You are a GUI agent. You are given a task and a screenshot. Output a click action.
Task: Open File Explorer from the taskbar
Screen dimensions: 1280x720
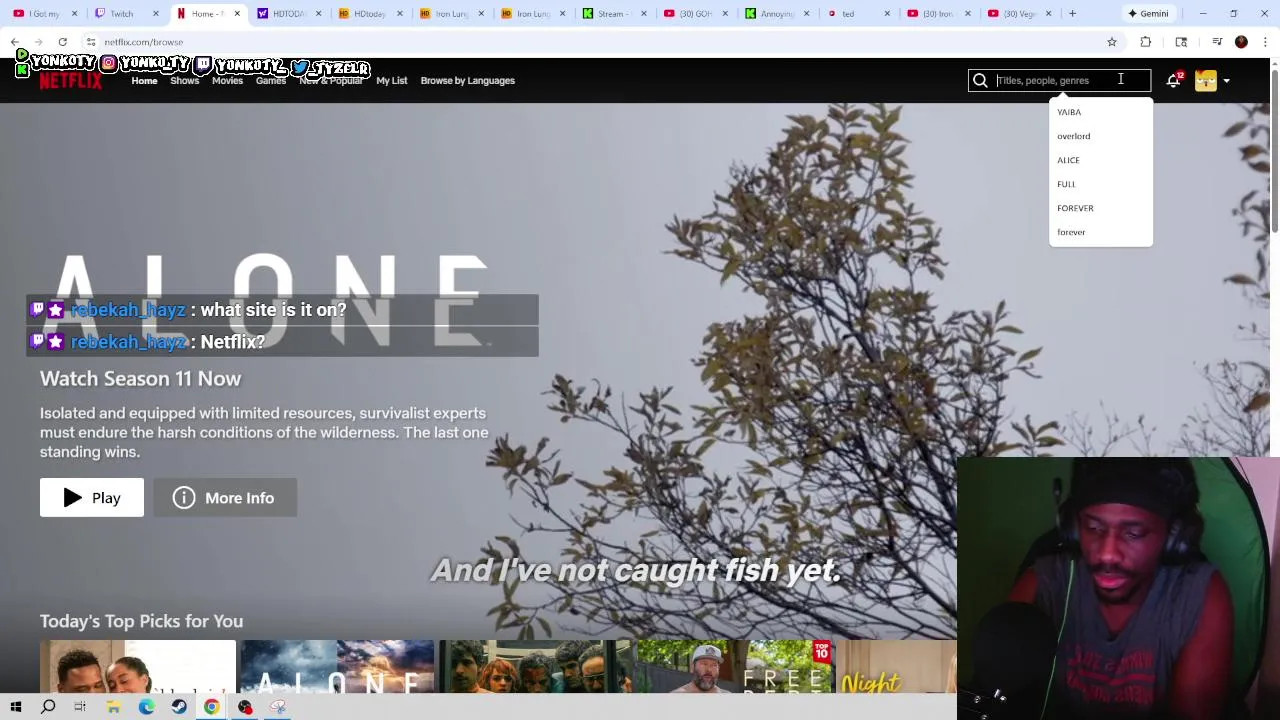click(113, 707)
